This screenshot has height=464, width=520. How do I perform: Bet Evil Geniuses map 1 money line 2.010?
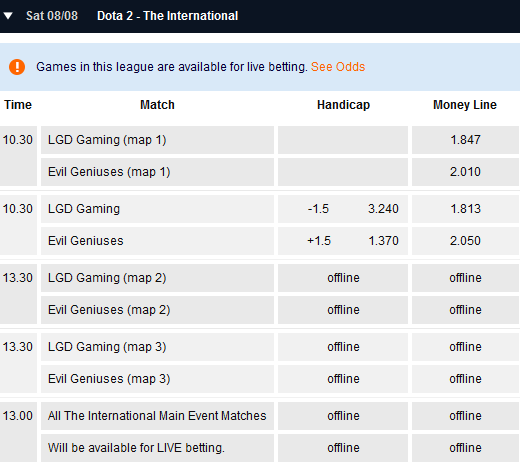(465, 172)
